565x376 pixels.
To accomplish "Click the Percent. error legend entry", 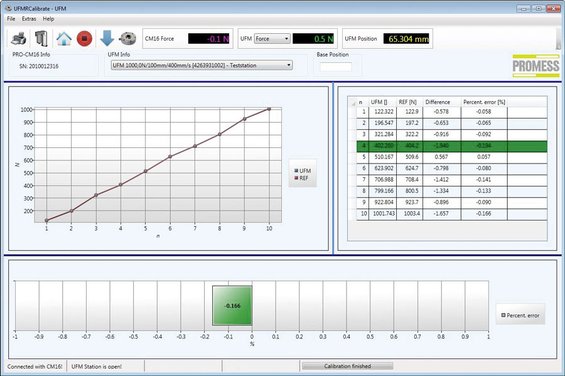I will pyautogui.click(x=520, y=315).
